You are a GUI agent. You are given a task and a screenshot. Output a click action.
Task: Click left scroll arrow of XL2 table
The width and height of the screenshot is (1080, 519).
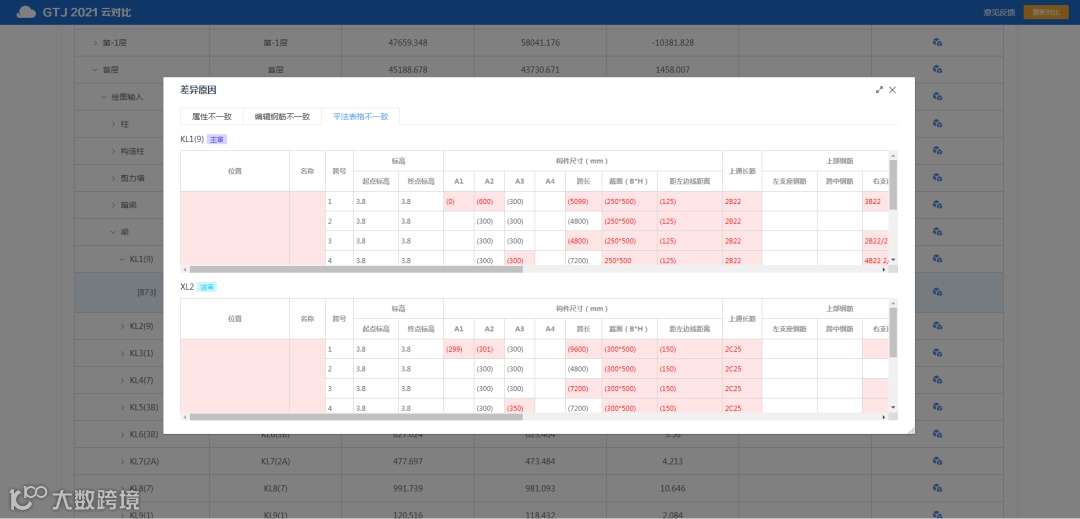point(184,417)
